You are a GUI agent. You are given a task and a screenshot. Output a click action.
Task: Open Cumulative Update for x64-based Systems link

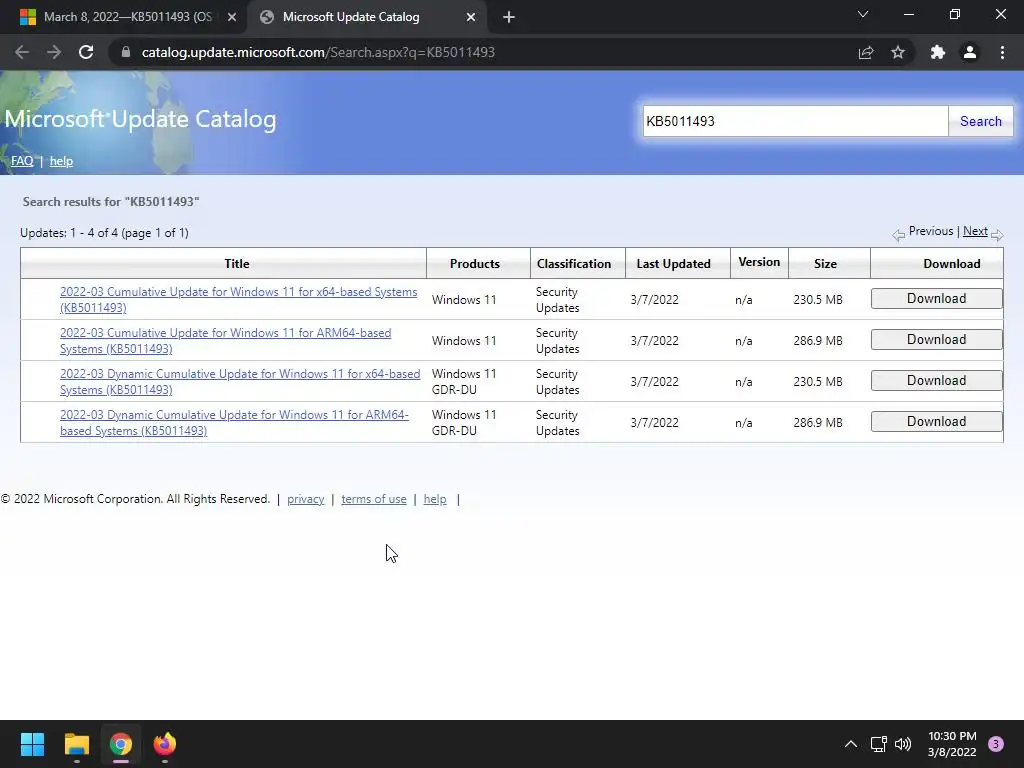point(238,300)
